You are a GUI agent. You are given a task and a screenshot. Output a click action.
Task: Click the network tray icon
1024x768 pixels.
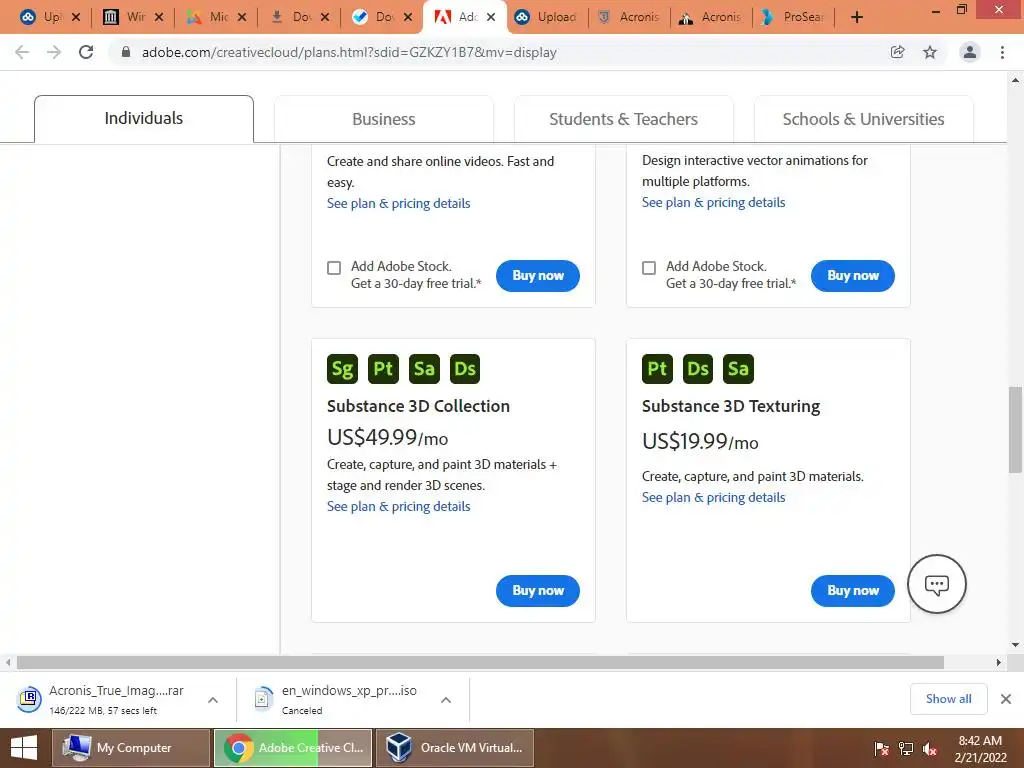(x=906, y=749)
